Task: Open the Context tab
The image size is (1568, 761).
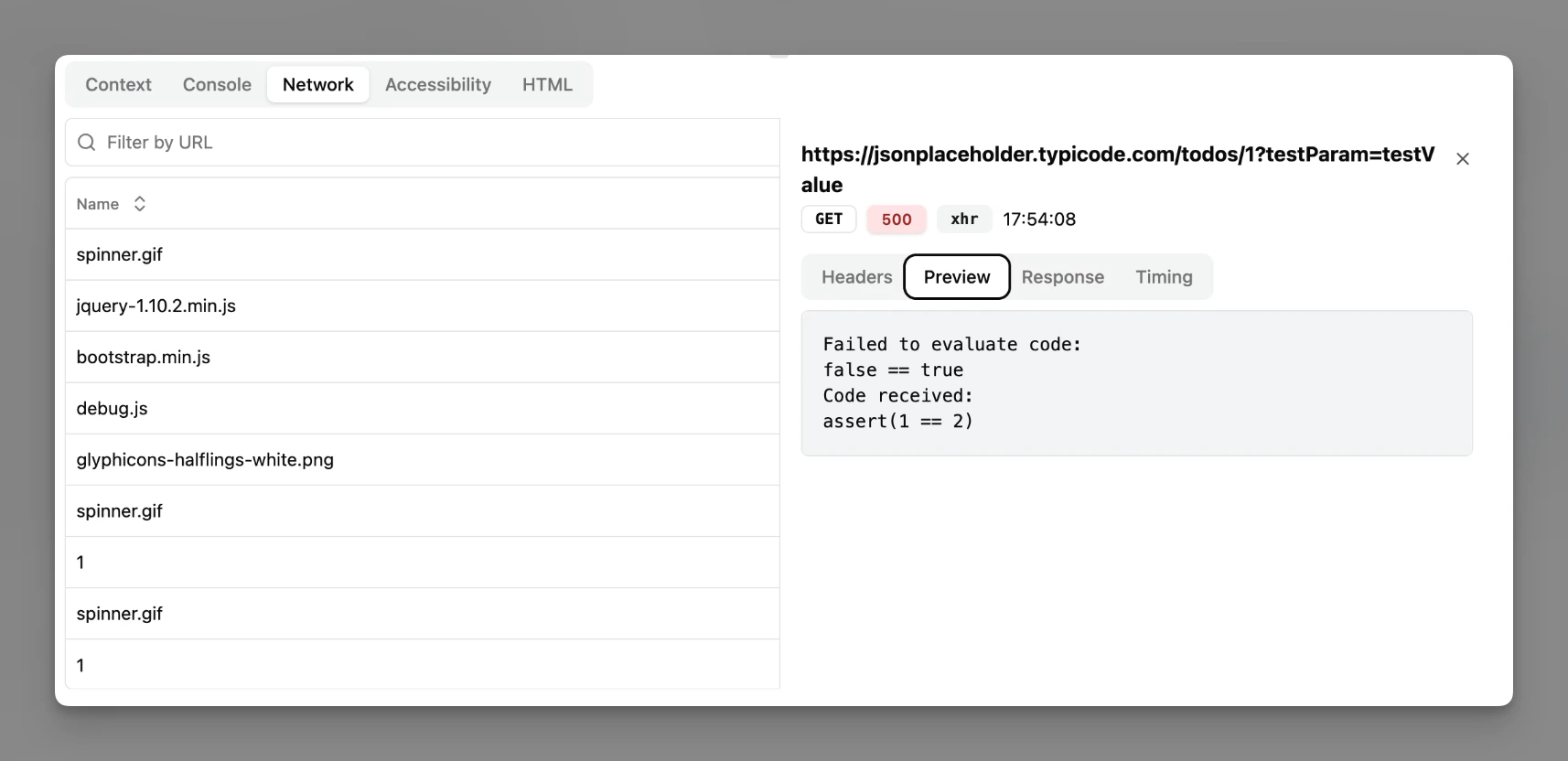Action: [118, 84]
